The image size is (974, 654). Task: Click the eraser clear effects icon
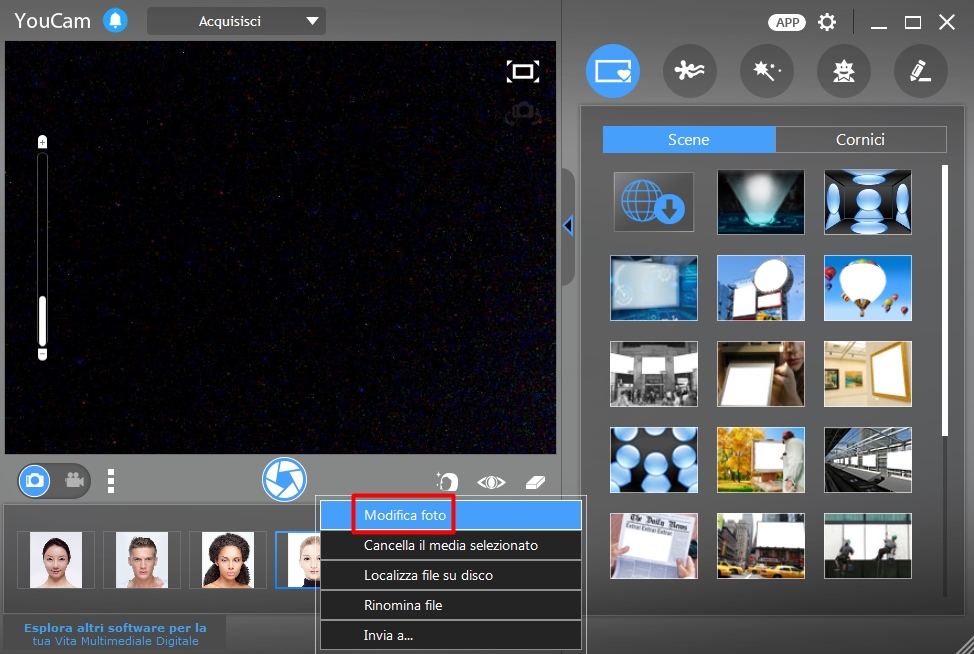coord(535,482)
